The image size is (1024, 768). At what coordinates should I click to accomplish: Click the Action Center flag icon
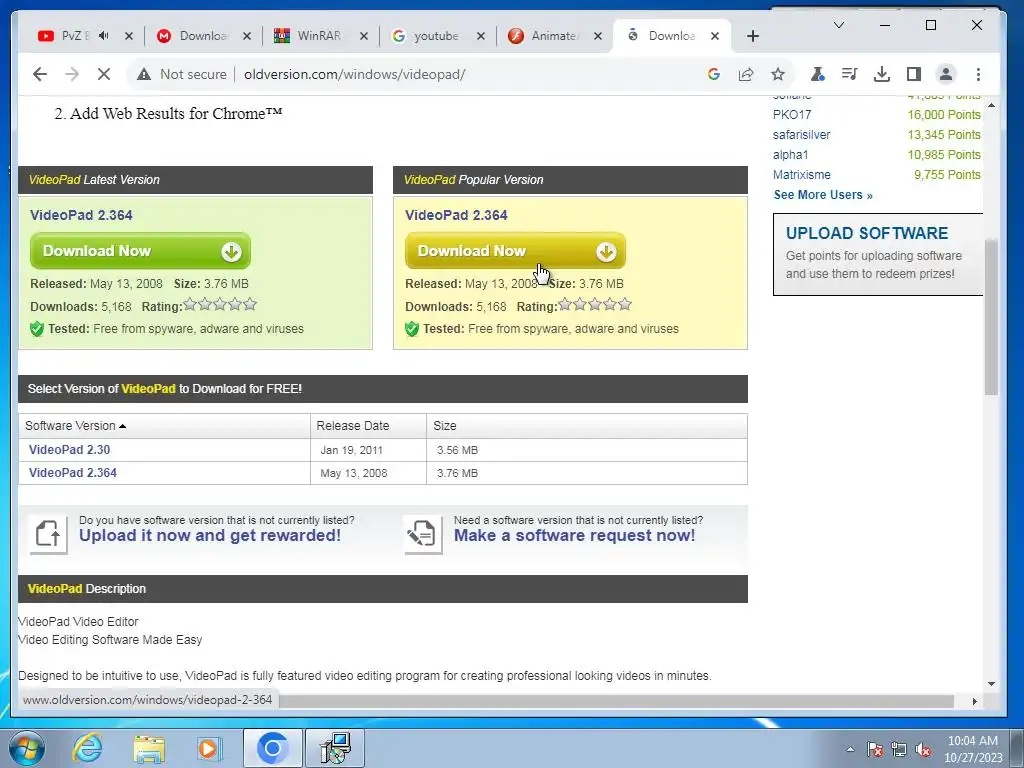tap(875, 749)
